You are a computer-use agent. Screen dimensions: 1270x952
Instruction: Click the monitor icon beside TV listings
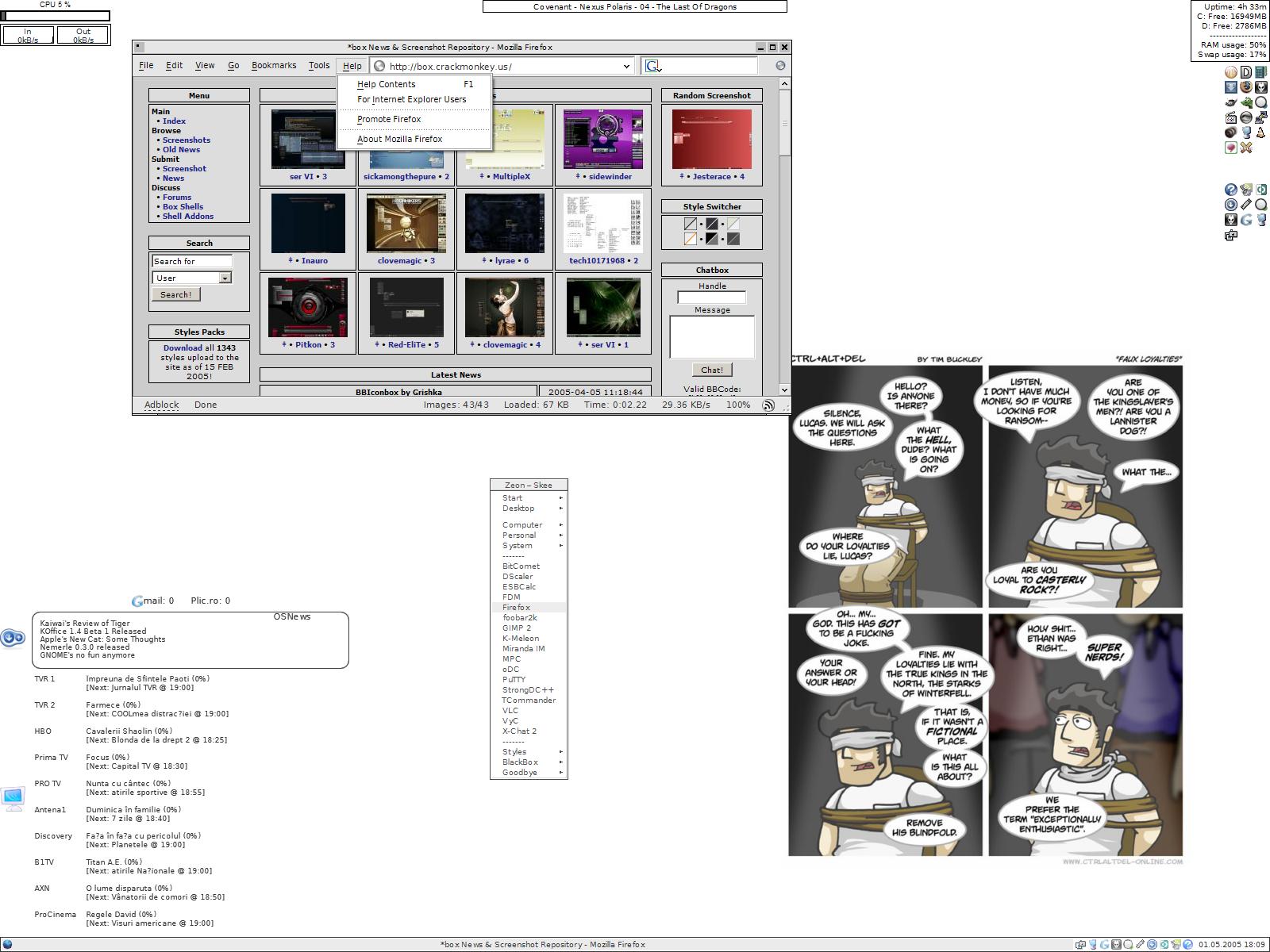13,798
